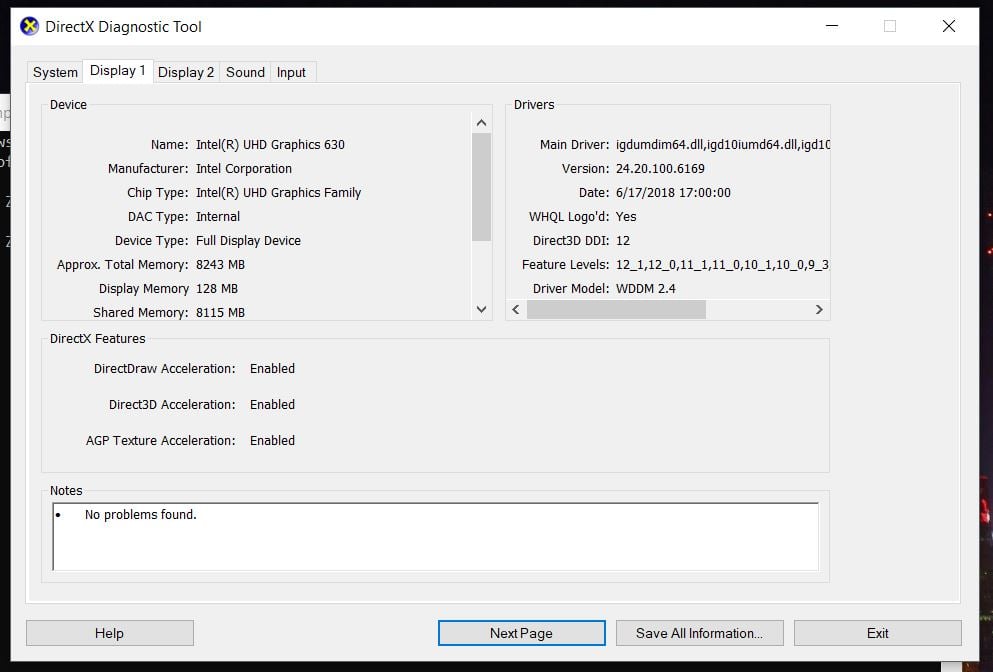Open the Display 2 tab

186,72
